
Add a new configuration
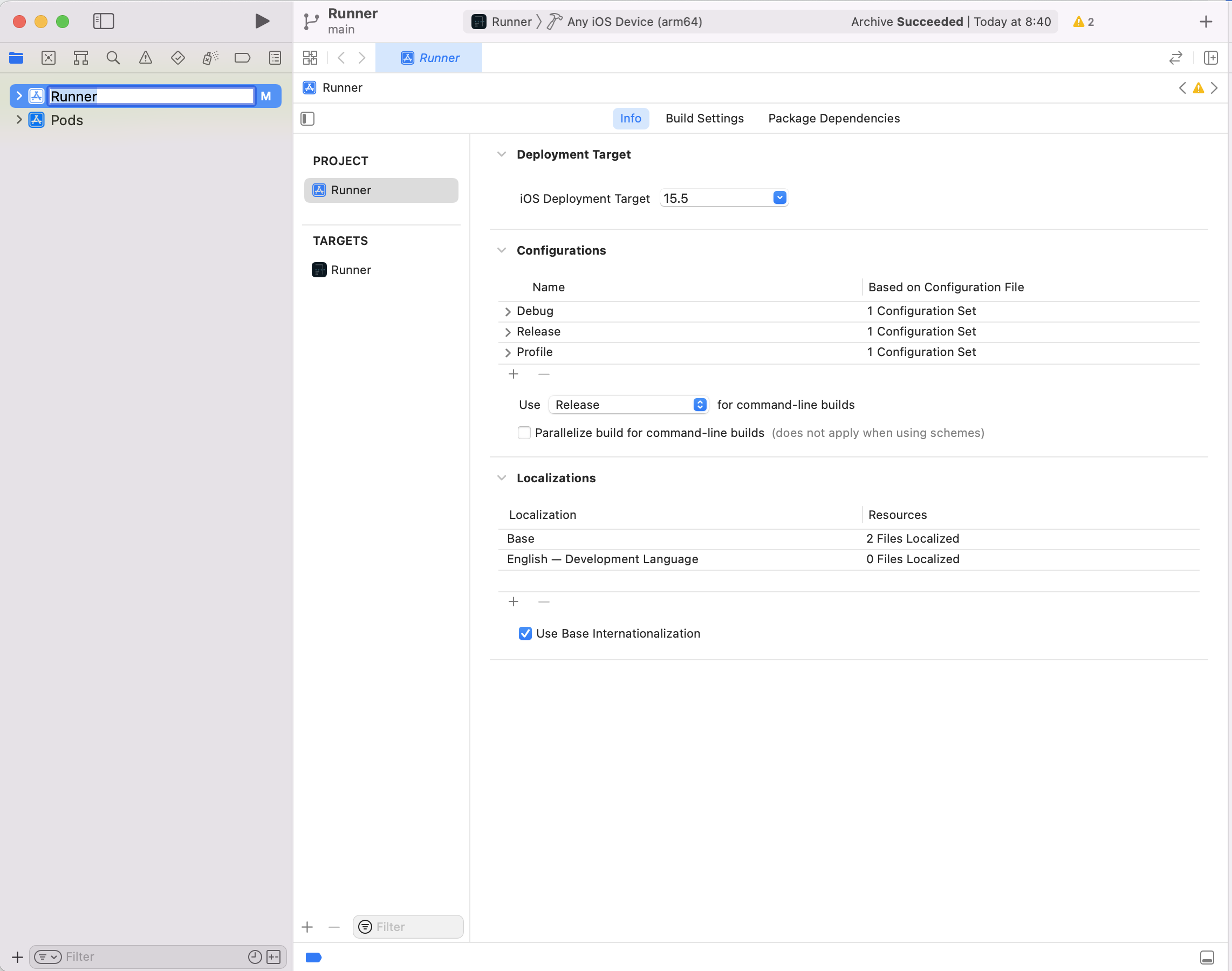(x=514, y=374)
